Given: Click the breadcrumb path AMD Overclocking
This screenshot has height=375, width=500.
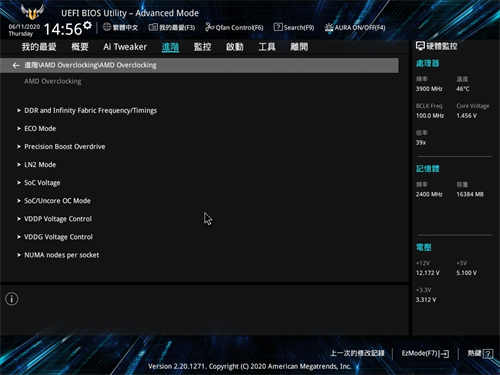Looking at the screenshot, I should [90, 65].
